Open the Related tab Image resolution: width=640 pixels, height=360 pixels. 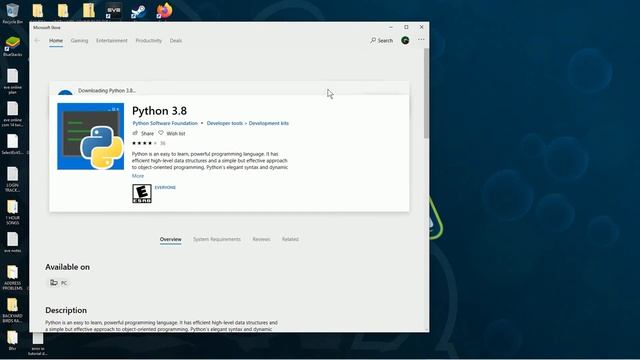(290, 239)
